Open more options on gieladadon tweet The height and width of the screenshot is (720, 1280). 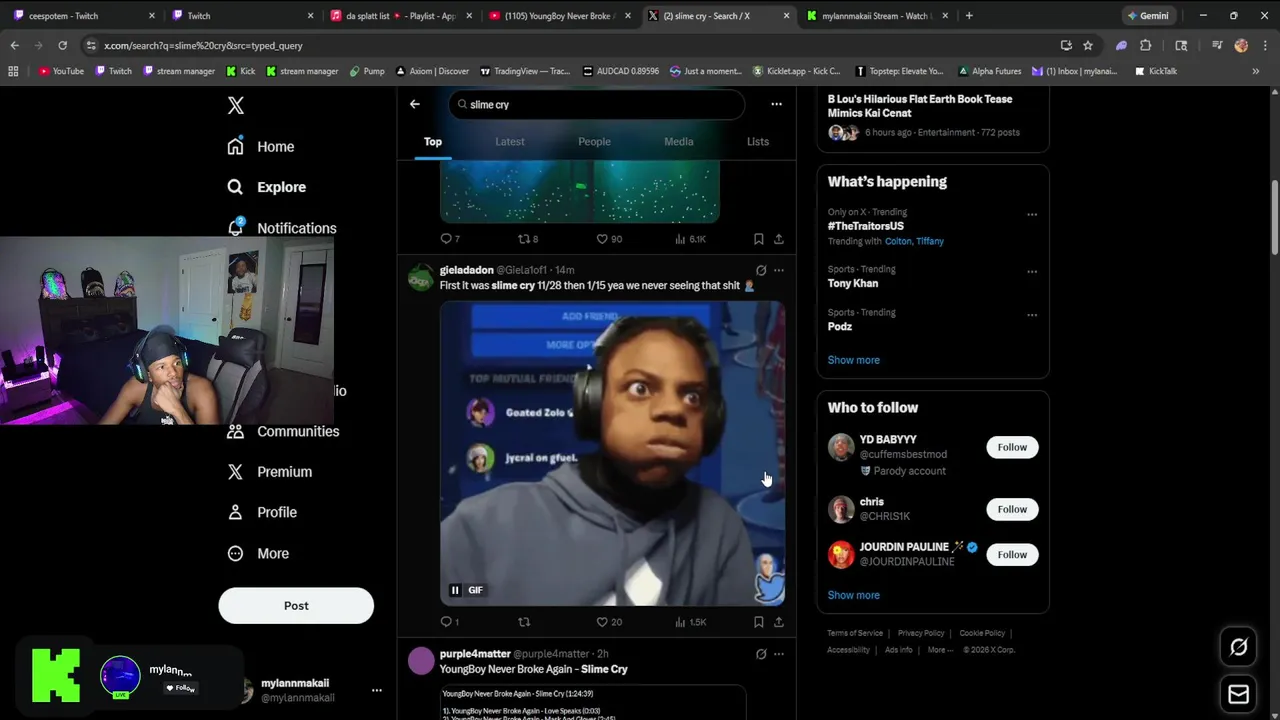pyautogui.click(x=779, y=270)
